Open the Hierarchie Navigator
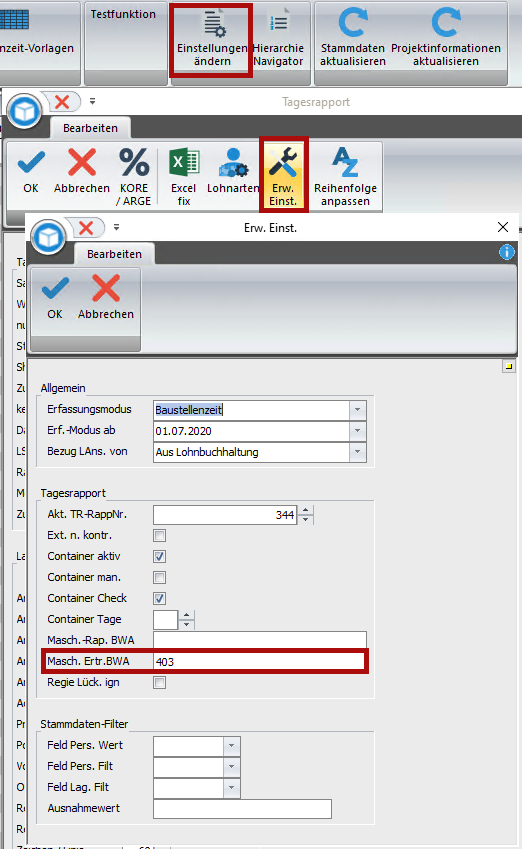The image size is (522, 849). [x=278, y=39]
